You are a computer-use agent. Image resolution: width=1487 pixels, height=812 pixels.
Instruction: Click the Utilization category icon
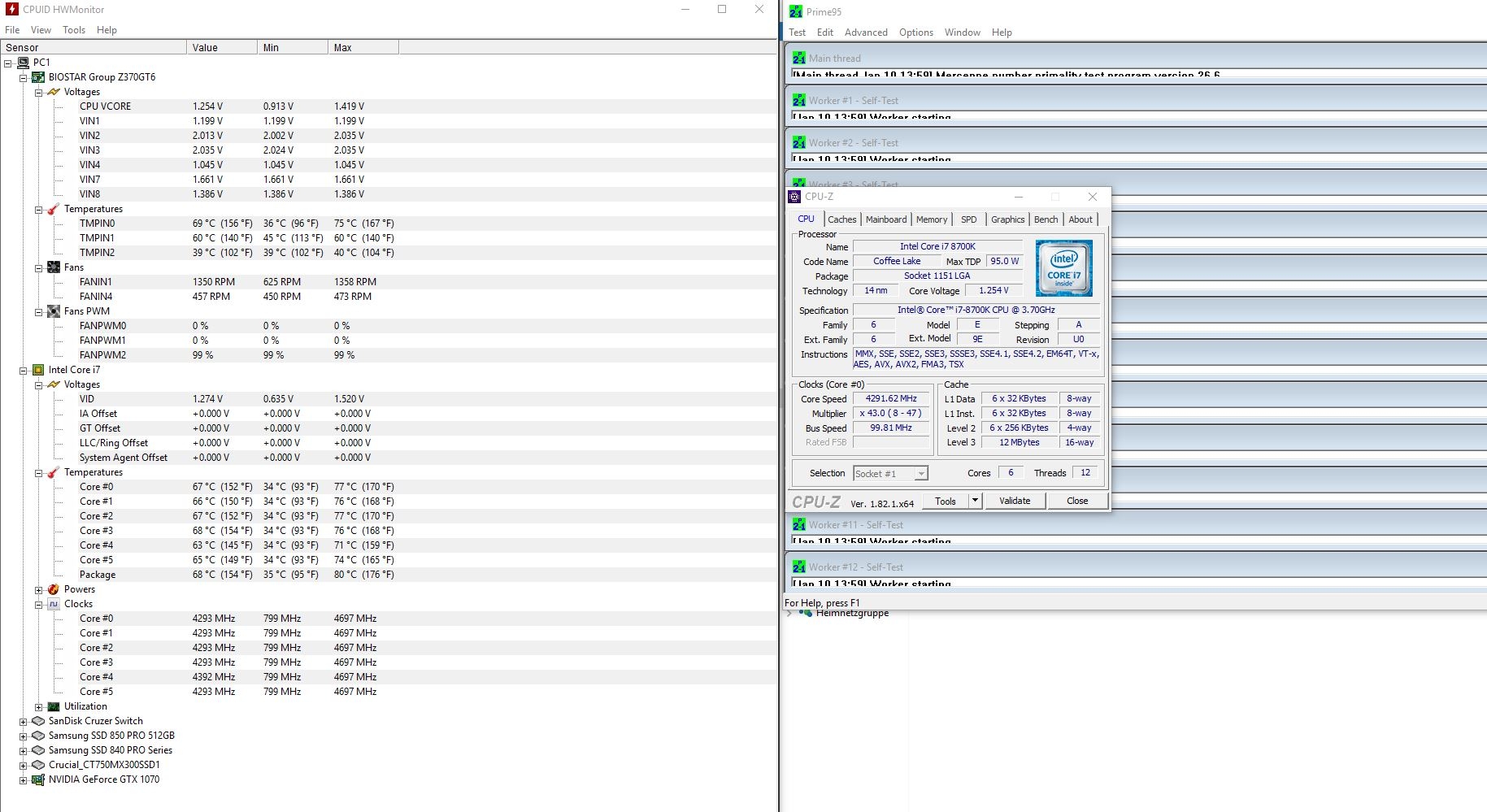[x=54, y=706]
